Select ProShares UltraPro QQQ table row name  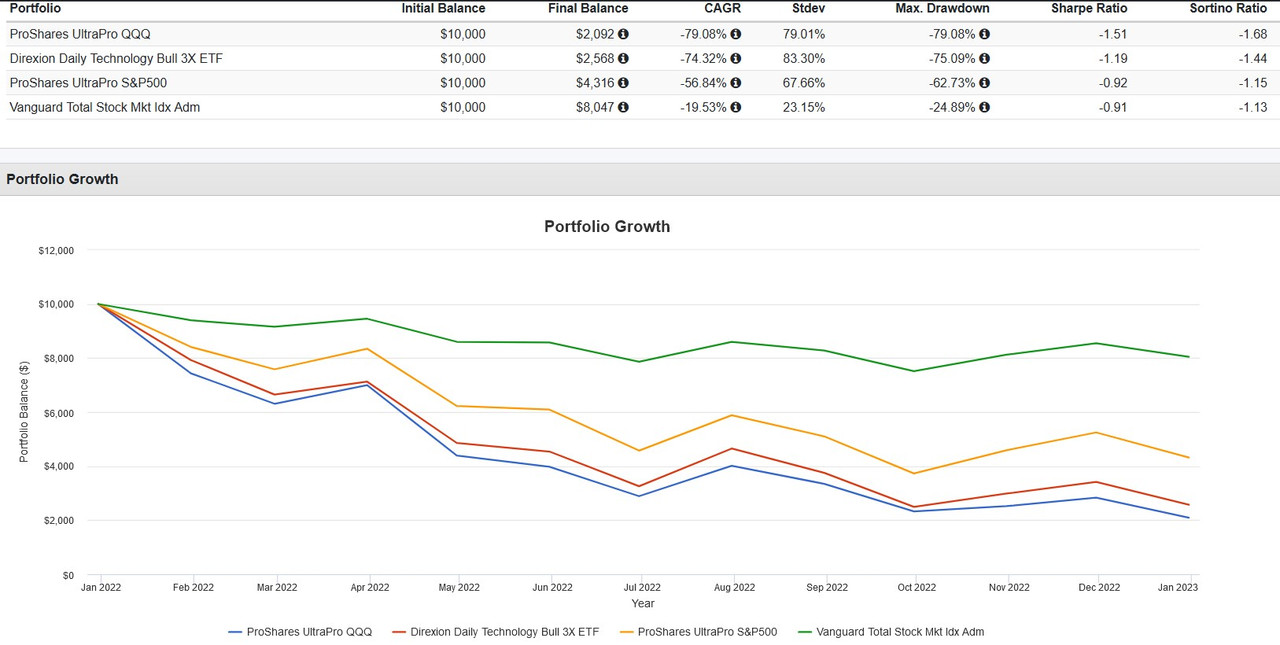pos(80,34)
